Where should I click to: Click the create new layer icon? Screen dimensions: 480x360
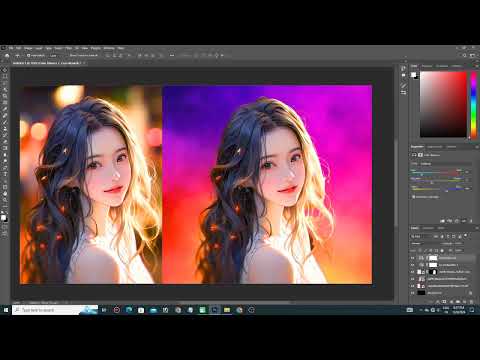[464, 301]
